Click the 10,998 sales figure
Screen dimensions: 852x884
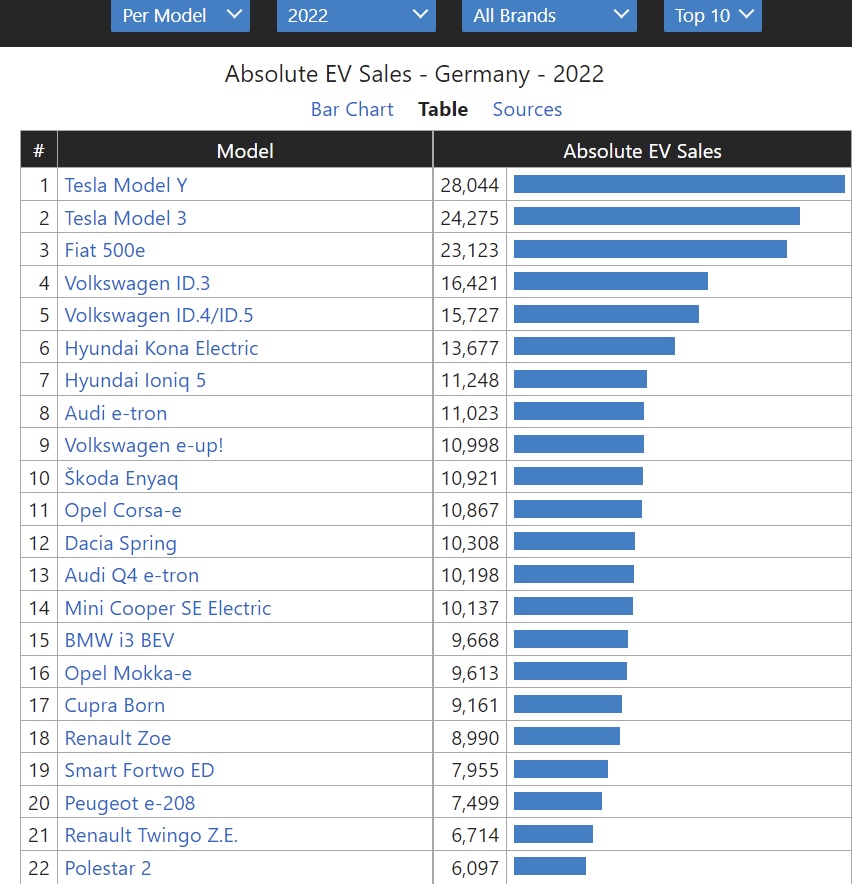pyautogui.click(x=470, y=445)
